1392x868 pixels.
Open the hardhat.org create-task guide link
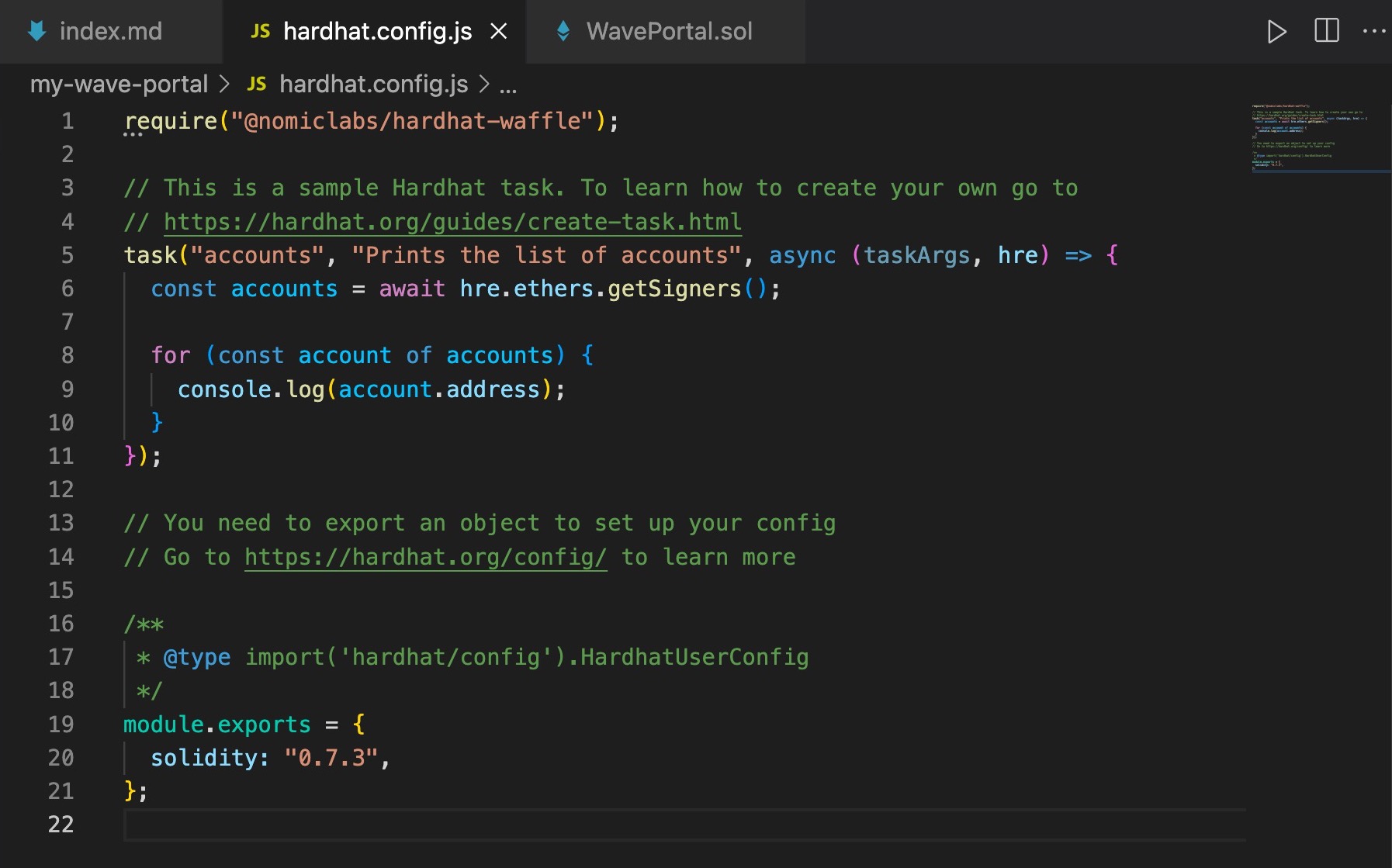(452, 222)
